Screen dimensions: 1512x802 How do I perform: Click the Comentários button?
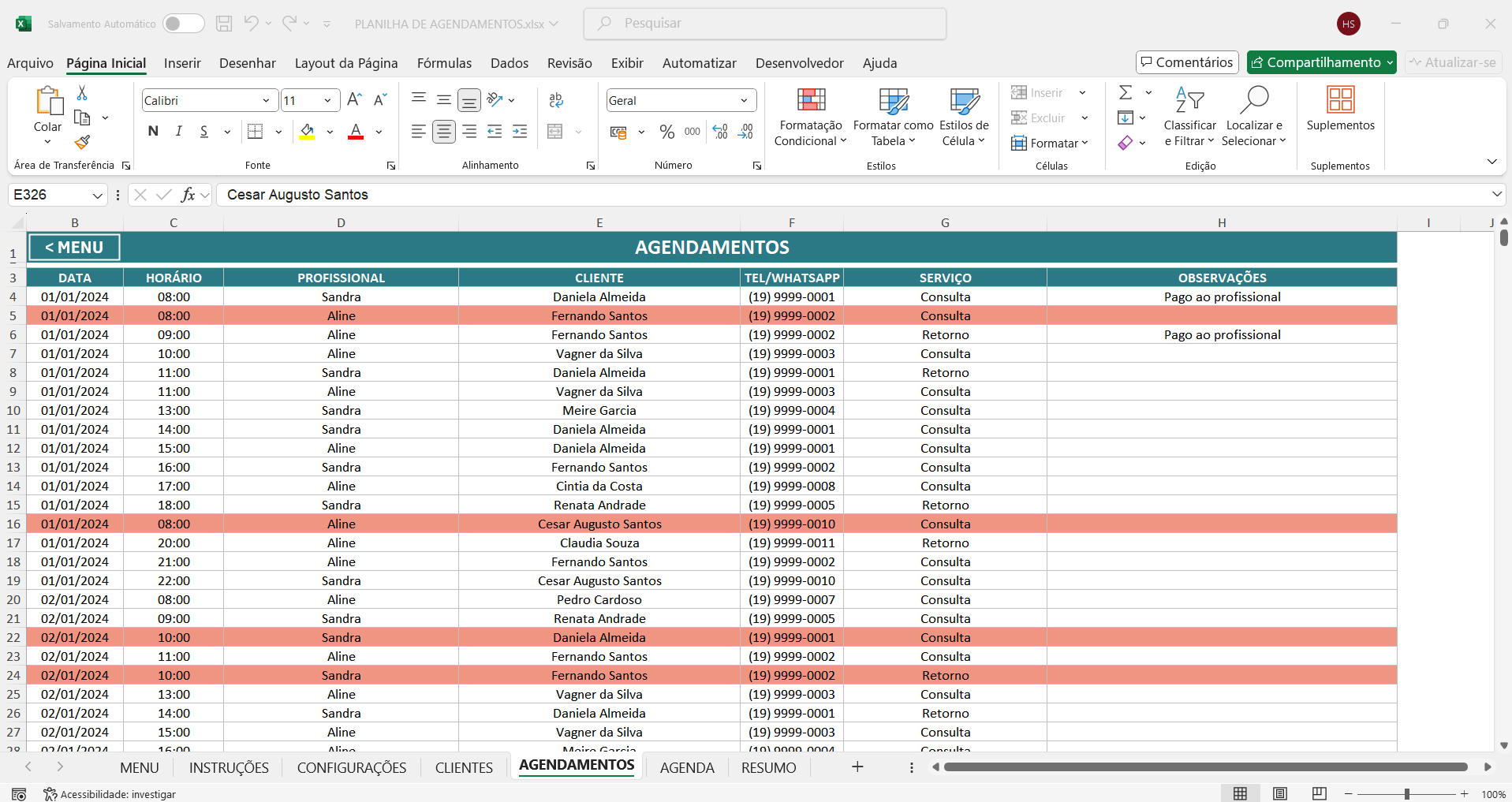click(1187, 62)
